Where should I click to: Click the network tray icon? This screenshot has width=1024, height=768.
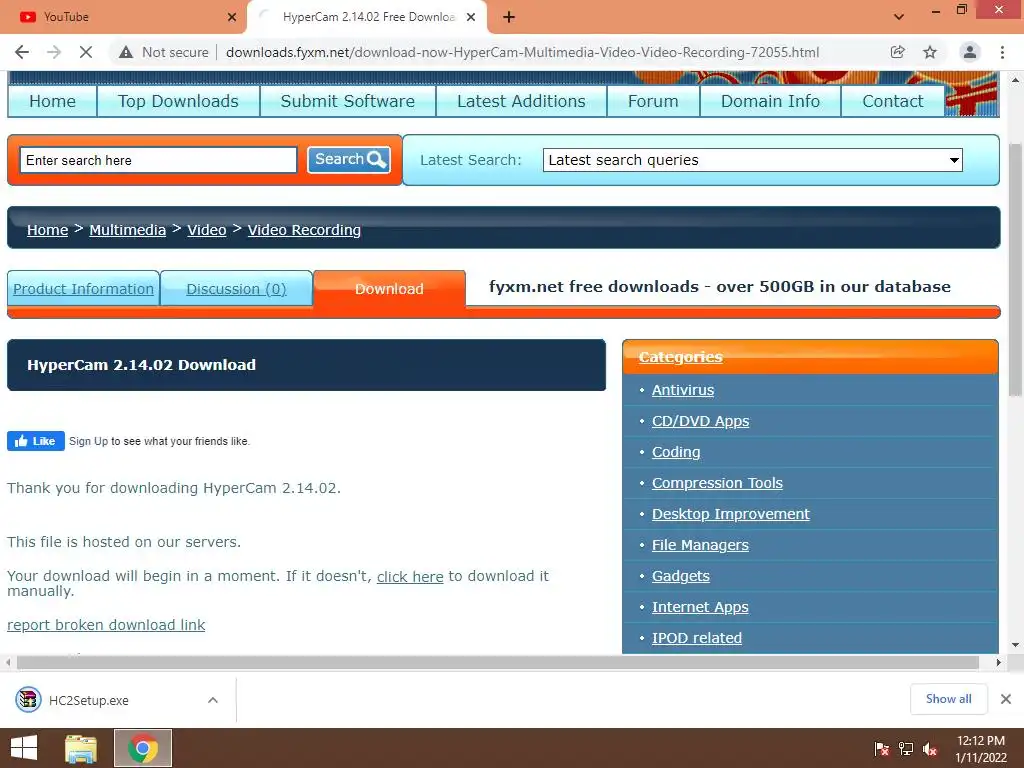(x=906, y=749)
